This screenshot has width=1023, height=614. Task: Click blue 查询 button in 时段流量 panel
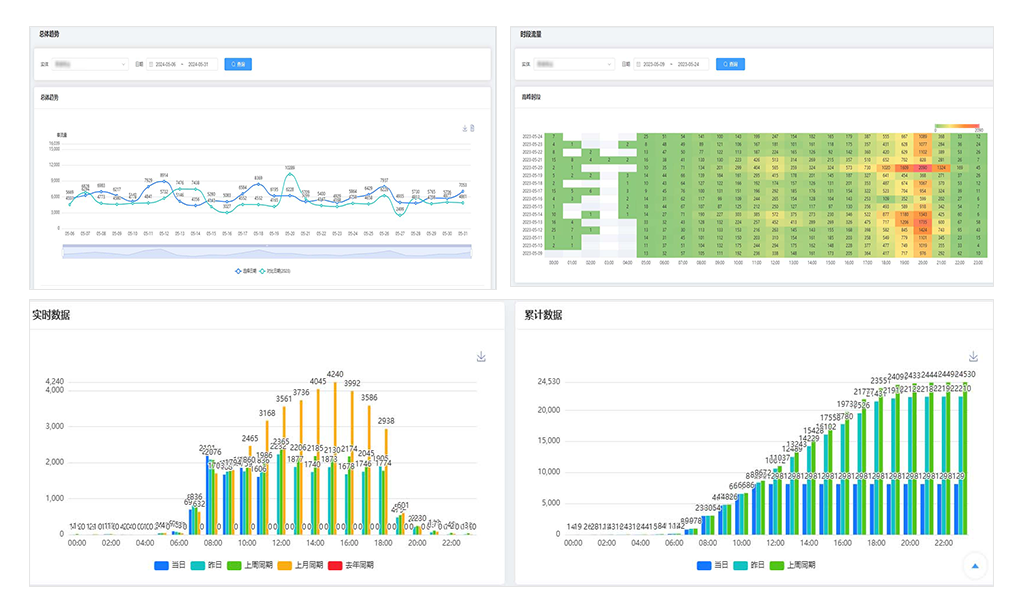click(730, 65)
